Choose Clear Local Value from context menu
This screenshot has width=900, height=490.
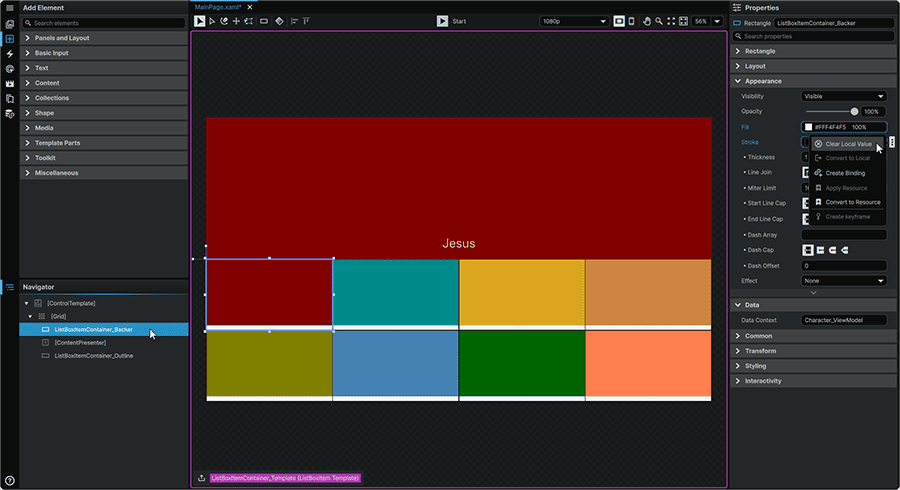848,144
